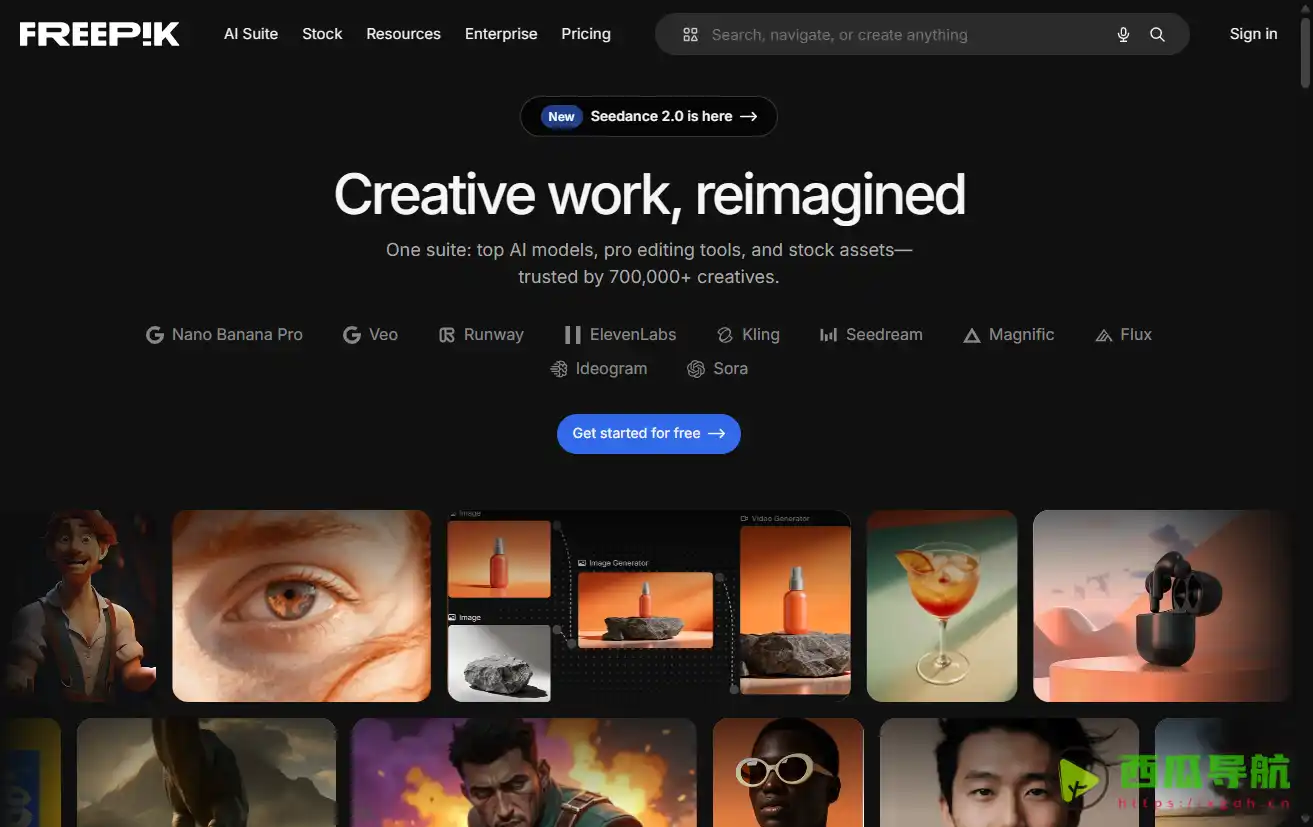Expand the Resources menu
The width and height of the screenshot is (1313, 827).
click(403, 34)
